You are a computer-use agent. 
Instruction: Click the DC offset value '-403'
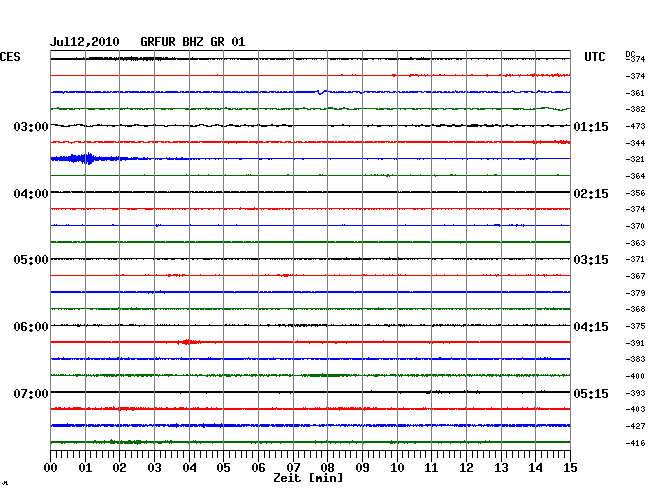(635, 409)
